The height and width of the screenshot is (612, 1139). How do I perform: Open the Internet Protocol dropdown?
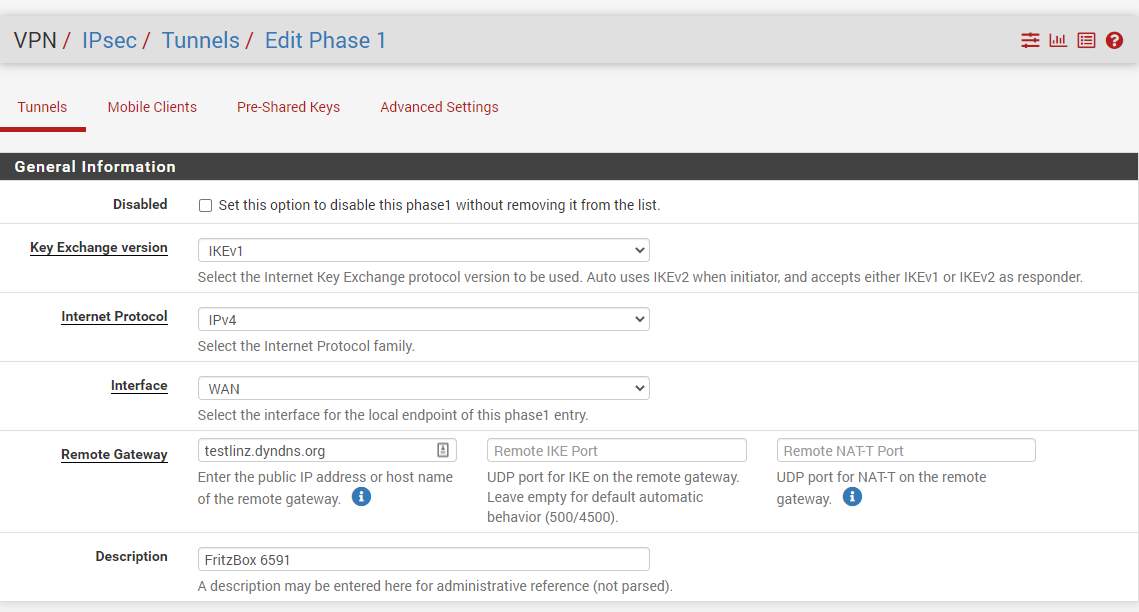coord(423,319)
